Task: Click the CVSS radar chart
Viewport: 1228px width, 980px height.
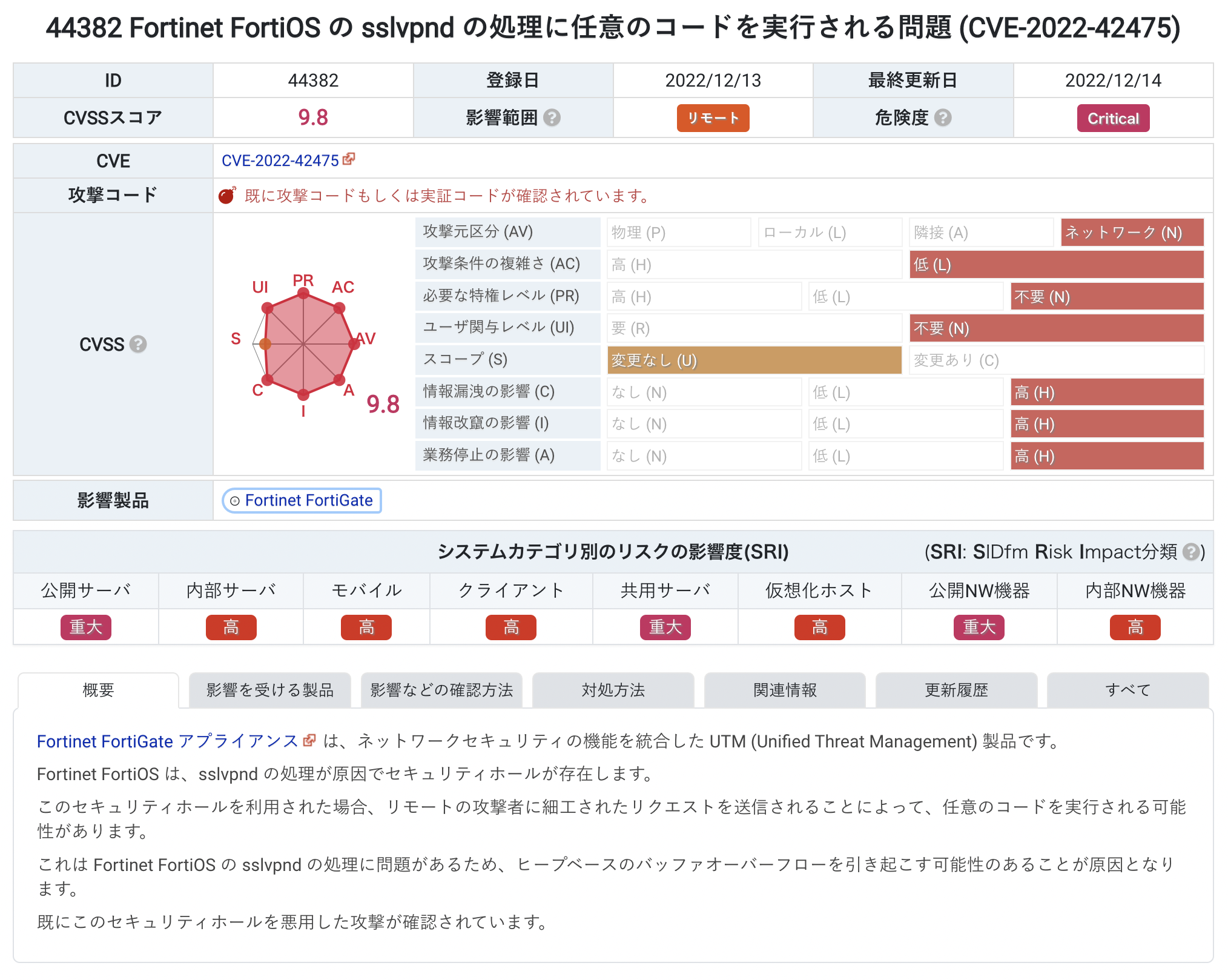Action: pyautogui.click(x=303, y=345)
